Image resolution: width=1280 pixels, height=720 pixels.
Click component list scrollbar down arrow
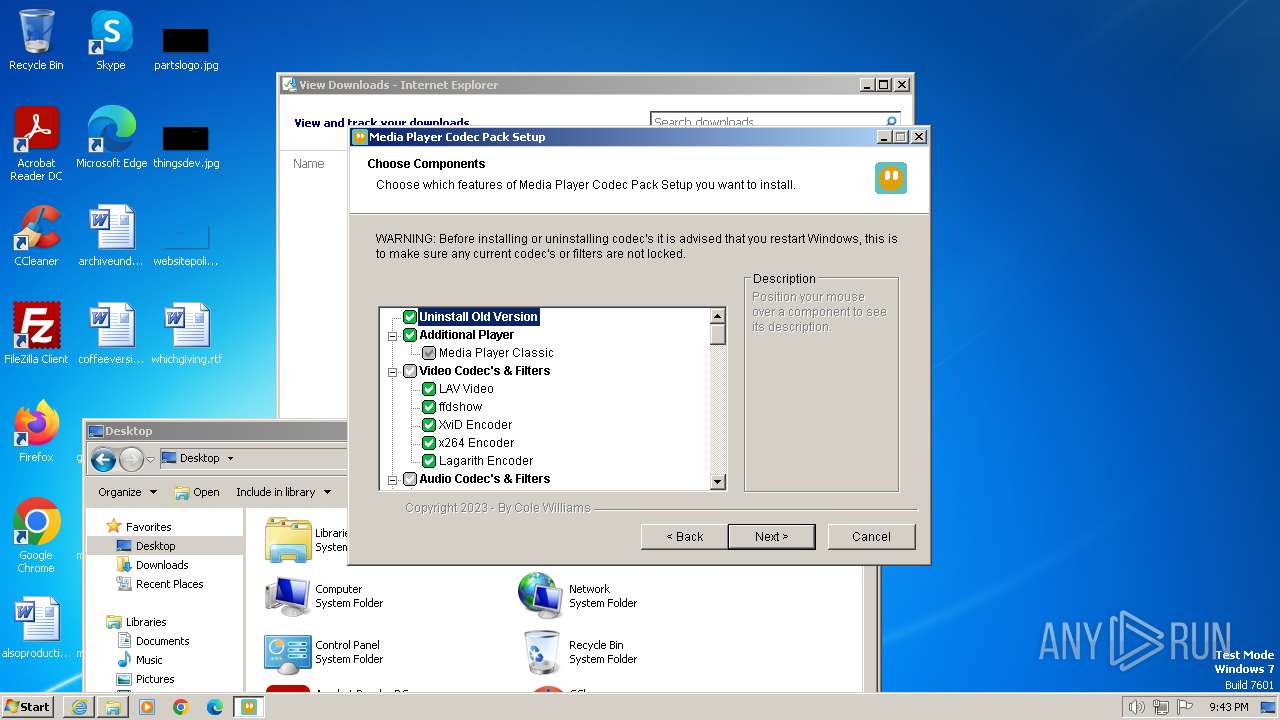coord(717,482)
